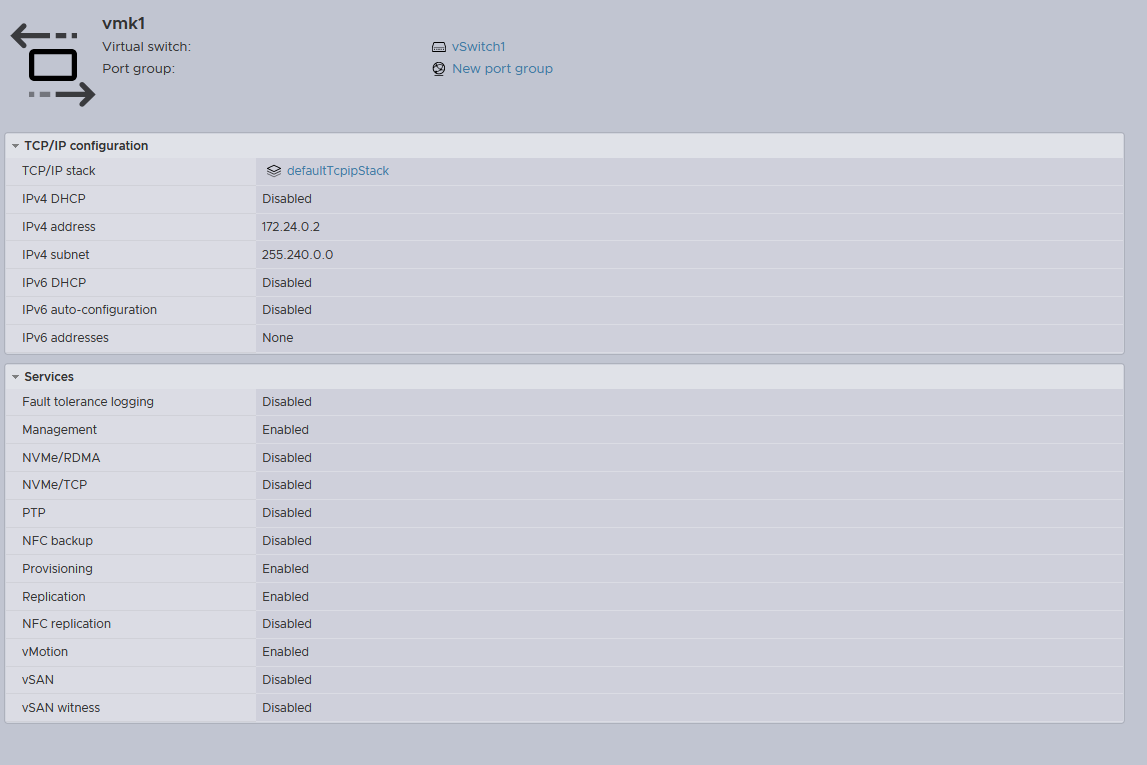Select the vSAN Disabled value

(287, 679)
